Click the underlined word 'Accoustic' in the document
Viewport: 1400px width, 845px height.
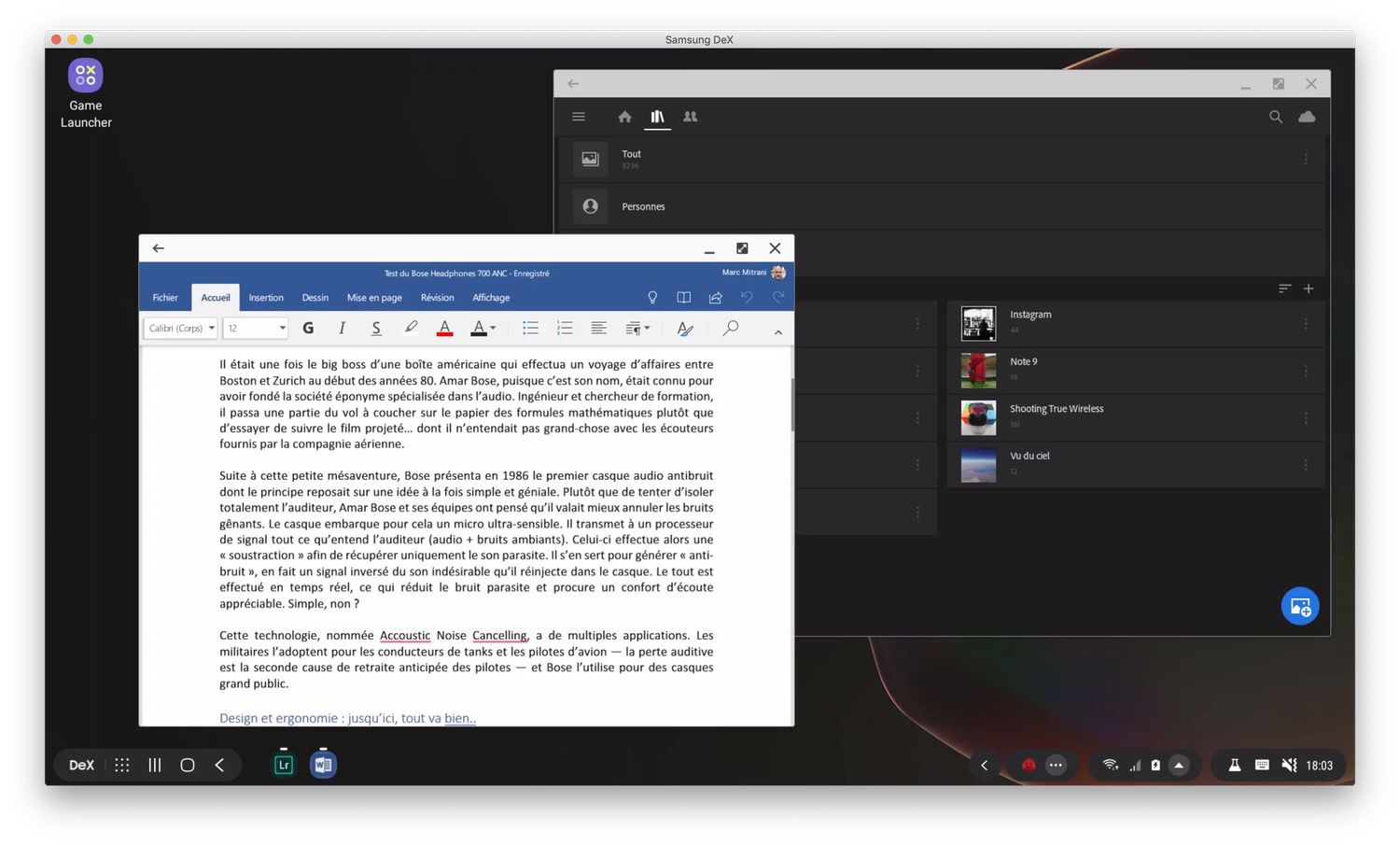coord(405,636)
